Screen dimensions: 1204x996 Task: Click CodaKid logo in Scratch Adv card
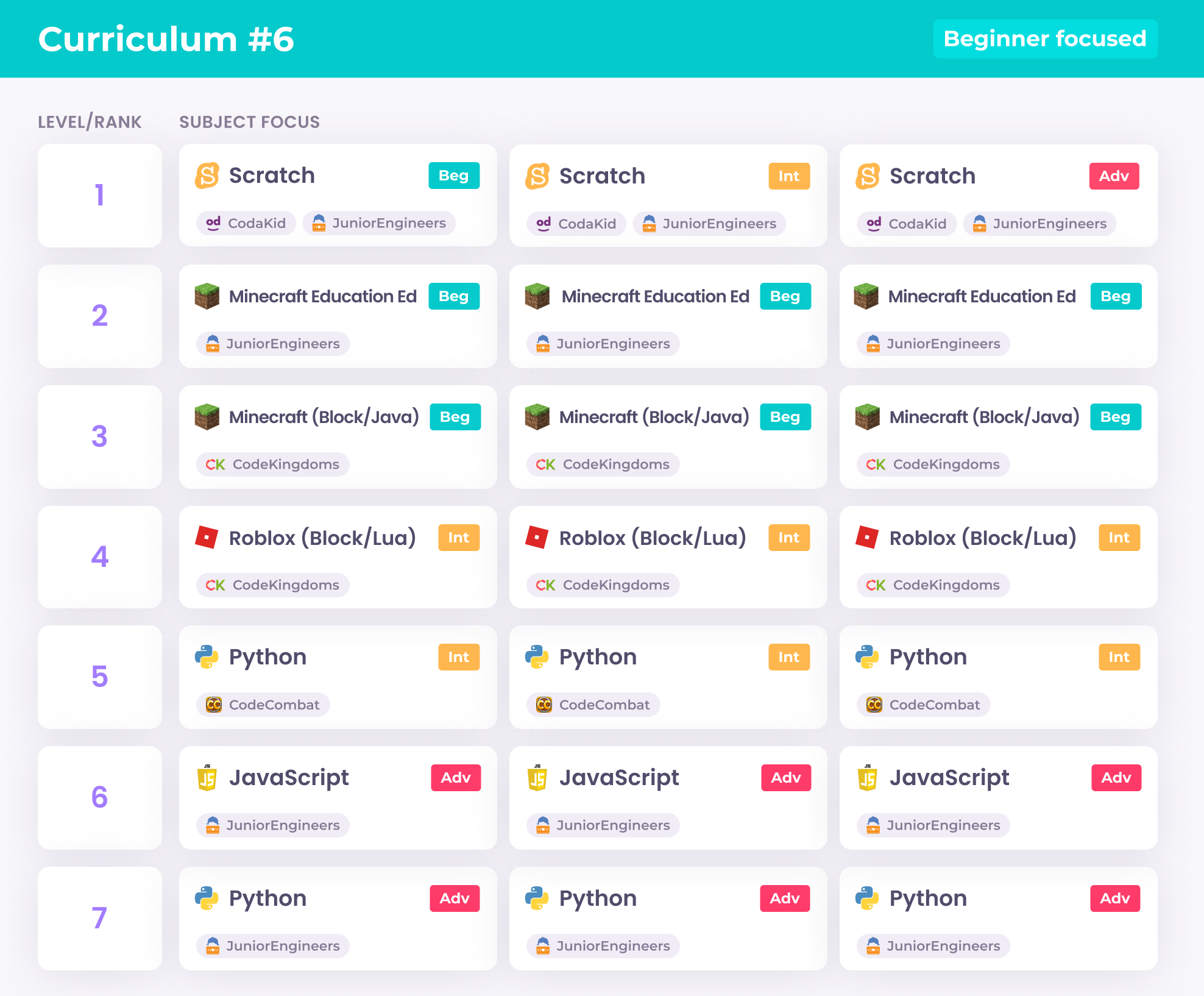[x=874, y=224]
